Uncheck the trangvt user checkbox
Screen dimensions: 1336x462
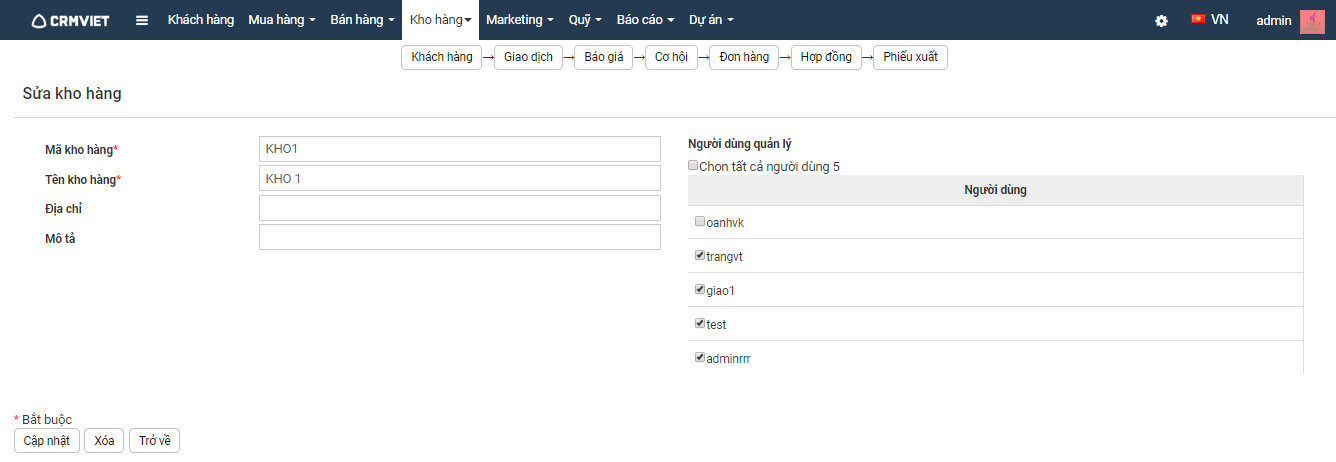[700, 256]
